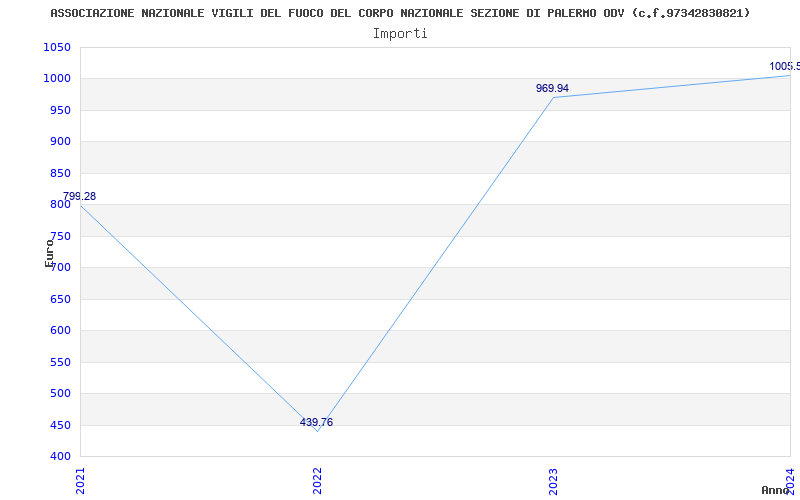
Task: Click the 700 y-axis tick label
Action: 60,268
